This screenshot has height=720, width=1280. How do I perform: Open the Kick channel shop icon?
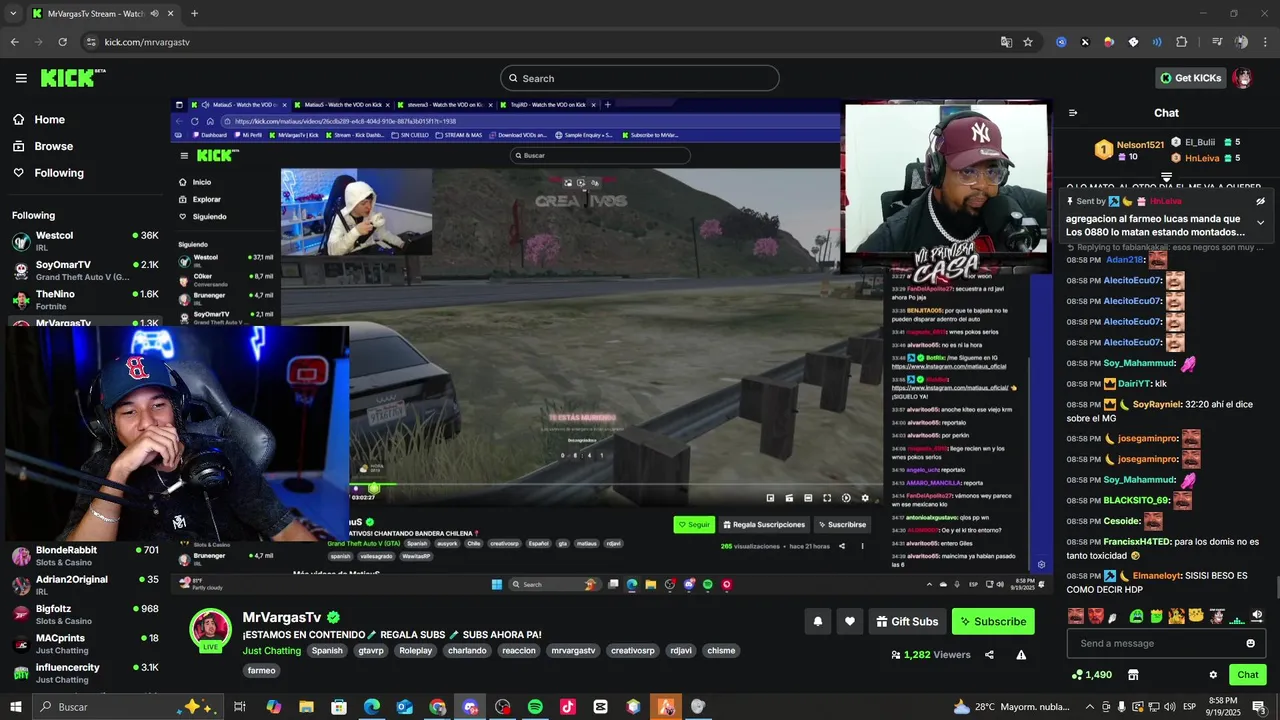pyautogui.click(x=1133, y=675)
